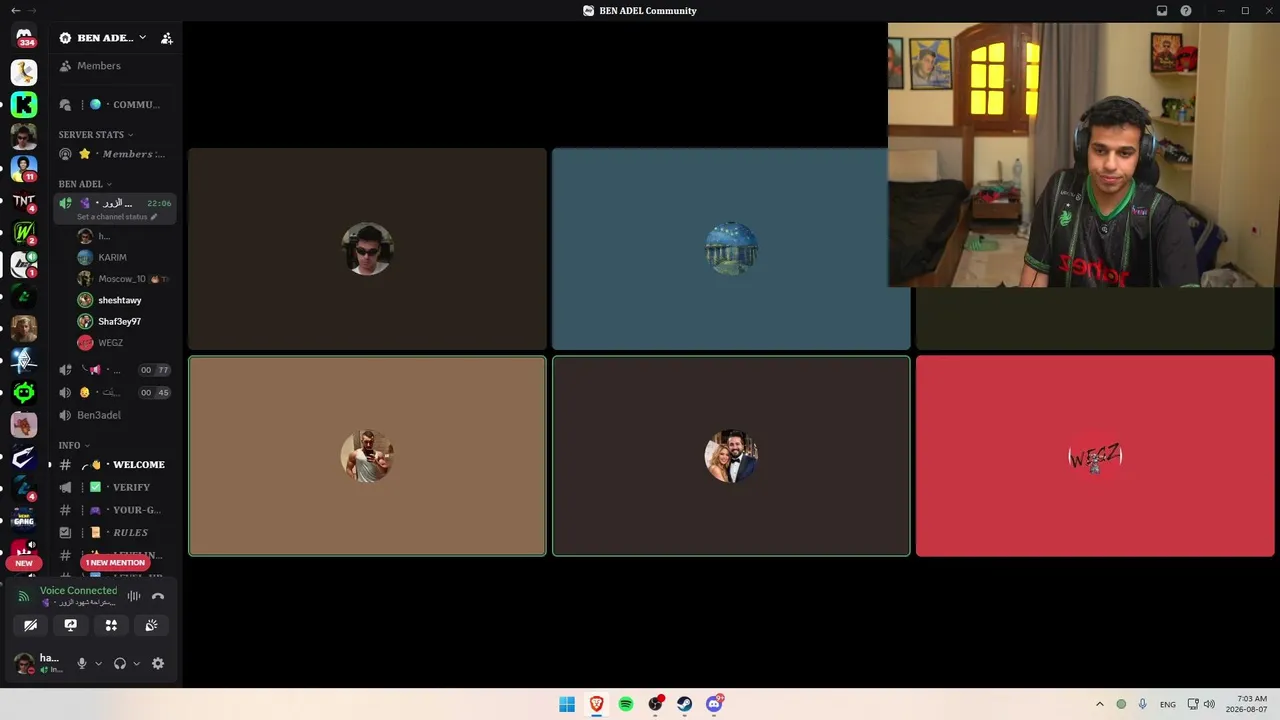Open Discord direct messages home icon

coord(24,37)
